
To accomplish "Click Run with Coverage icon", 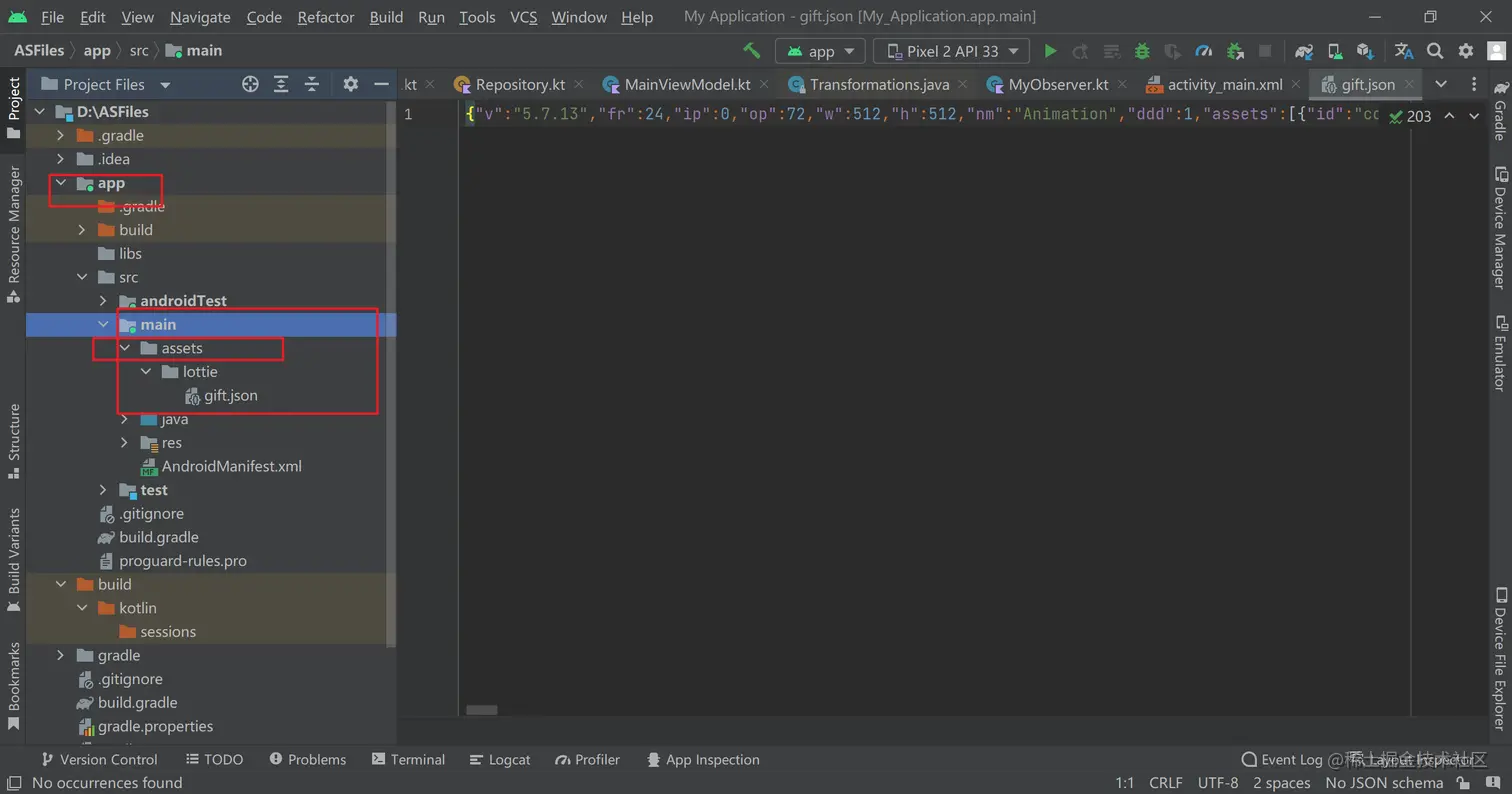I will 1173,51.
